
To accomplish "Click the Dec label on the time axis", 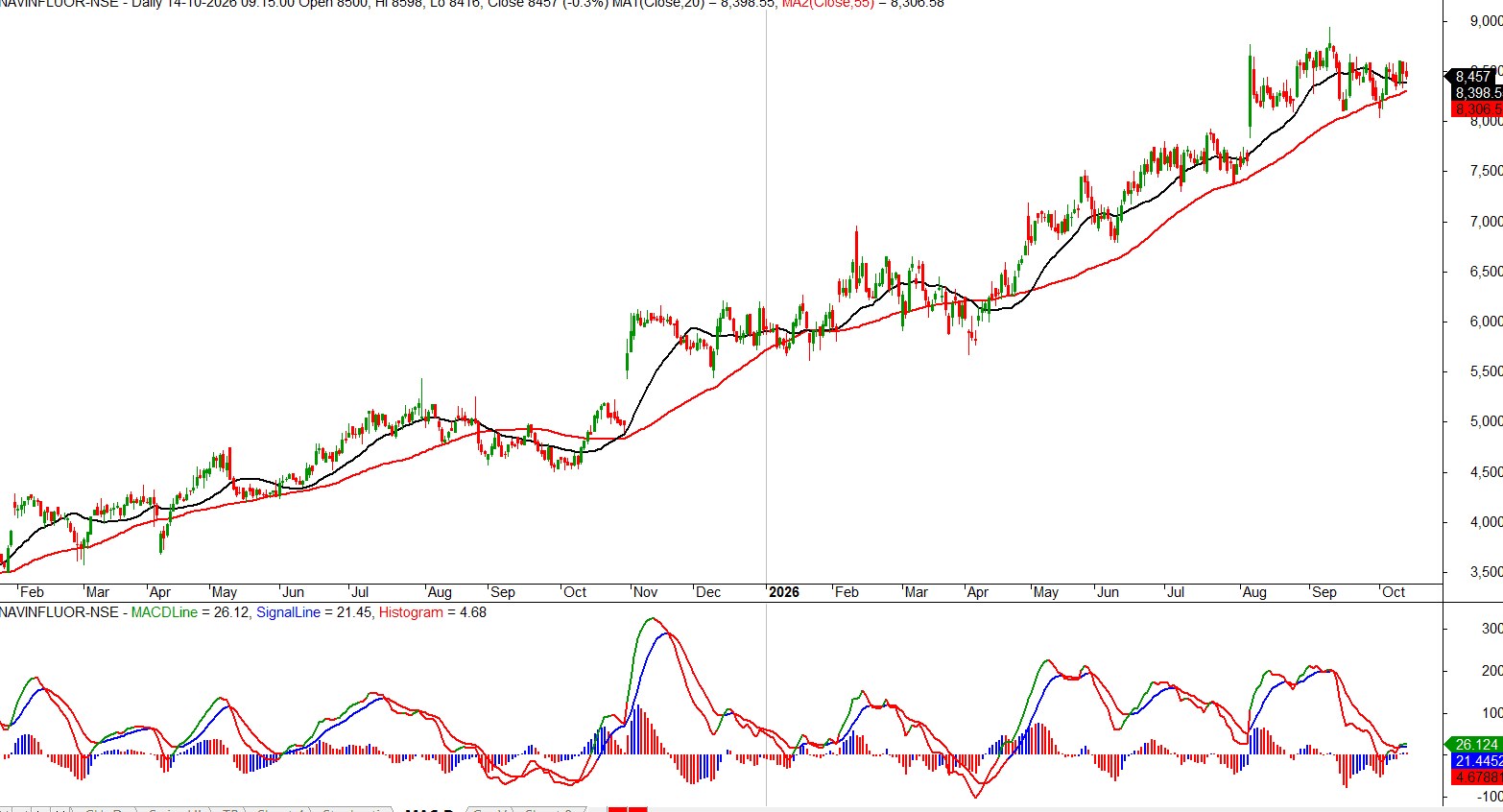I will pos(708,592).
